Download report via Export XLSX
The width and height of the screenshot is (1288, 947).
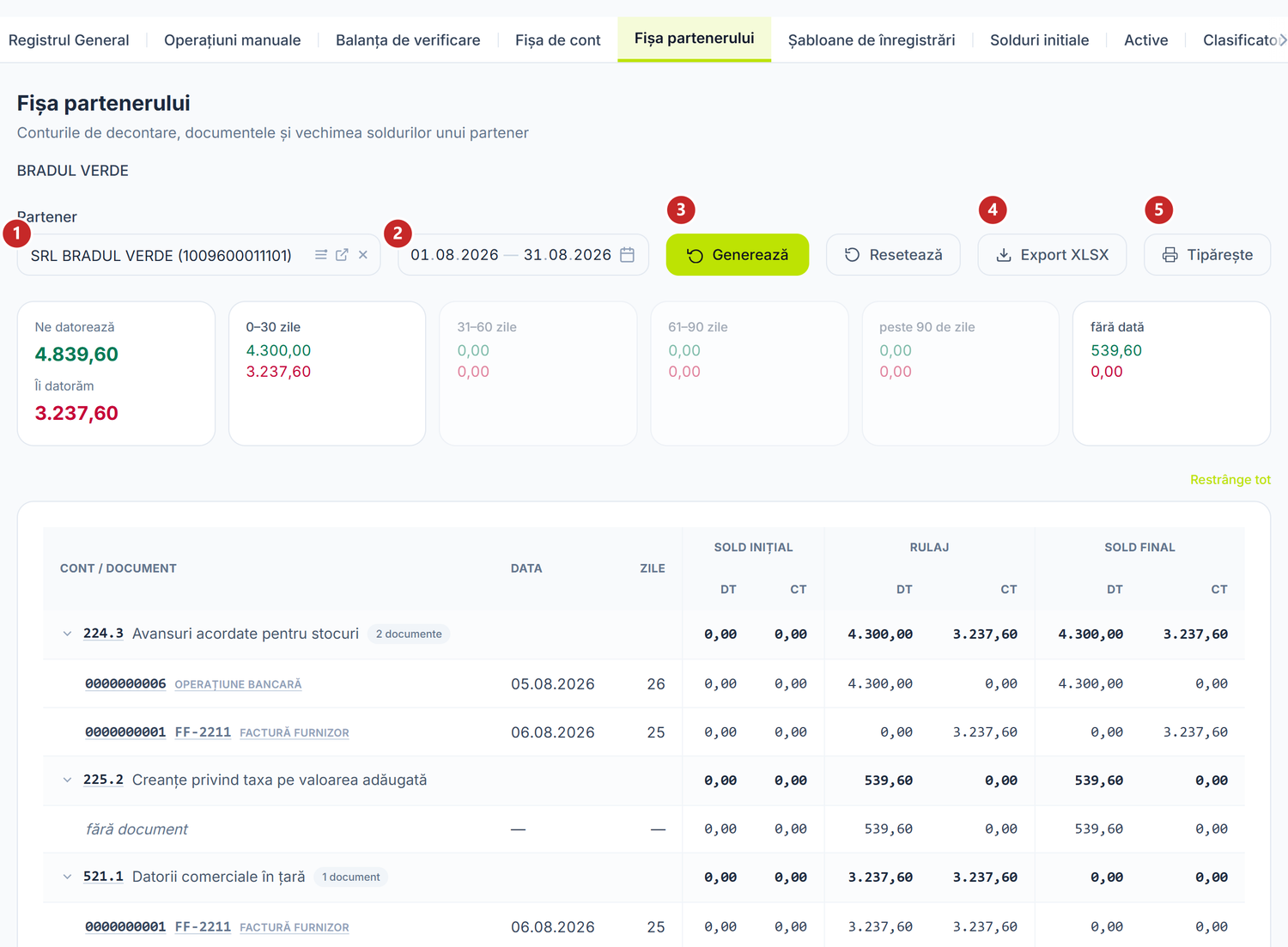(1052, 255)
